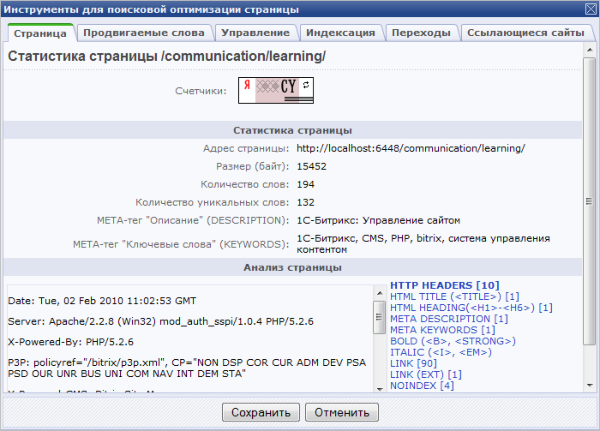Click the X-Powered-By: PHP/5.2.6 line
The height and width of the screenshot is (431, 600).
click(70, 342)
